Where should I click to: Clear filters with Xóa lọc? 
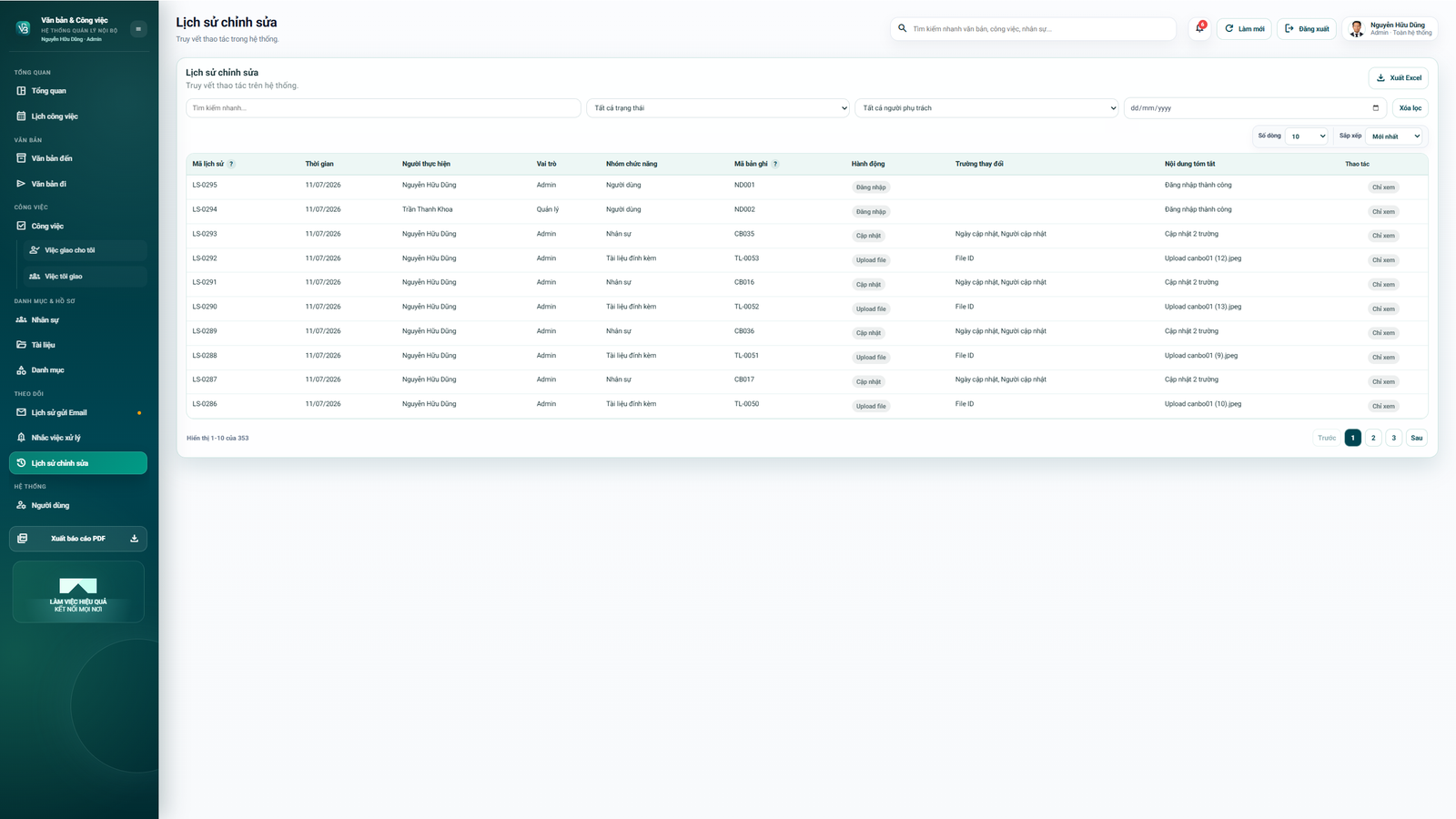pos(1410,108)
